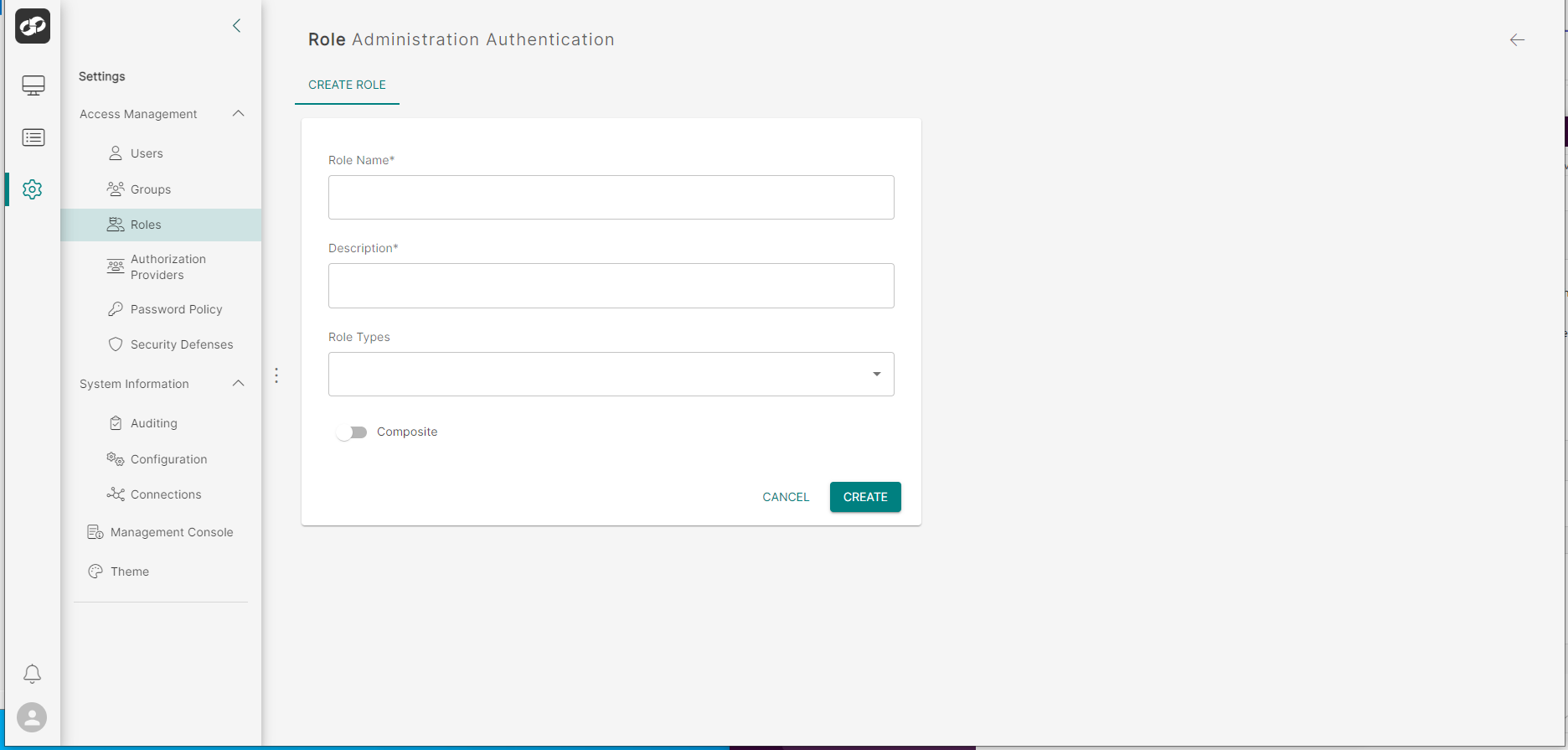Click the Role Administration Authentication title
The image size is (1568, 750).
click(x=462, y=39)
